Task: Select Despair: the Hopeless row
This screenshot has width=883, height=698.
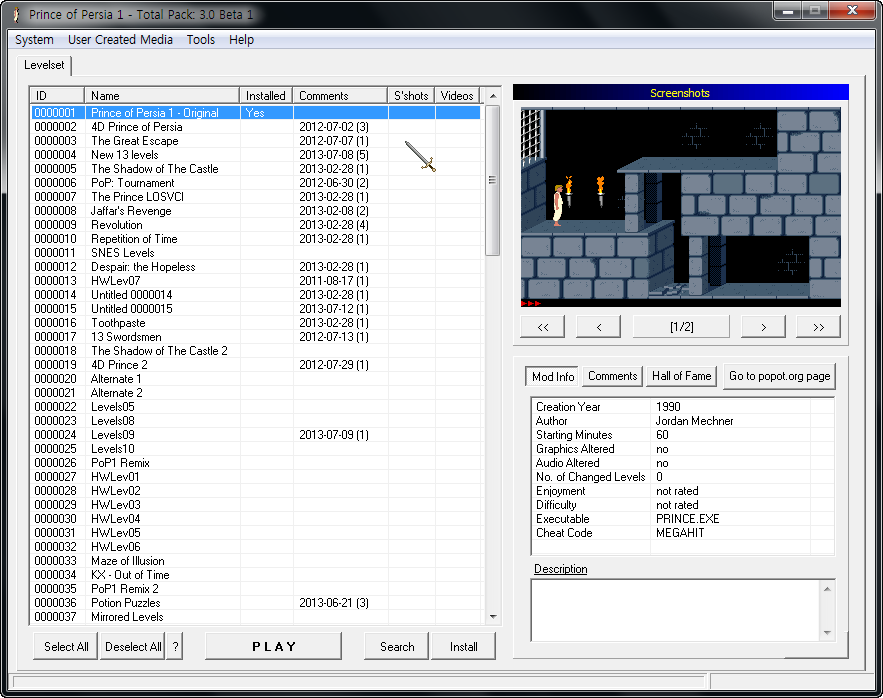Action: pos(256,267)
